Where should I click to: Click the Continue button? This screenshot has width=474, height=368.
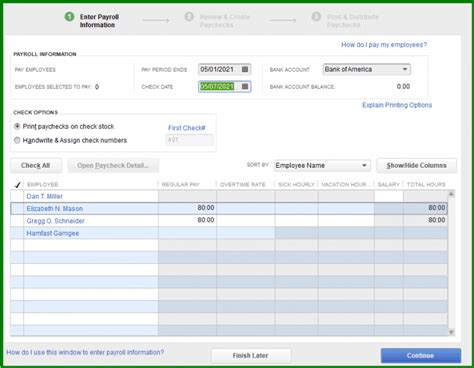click(421, 356)
